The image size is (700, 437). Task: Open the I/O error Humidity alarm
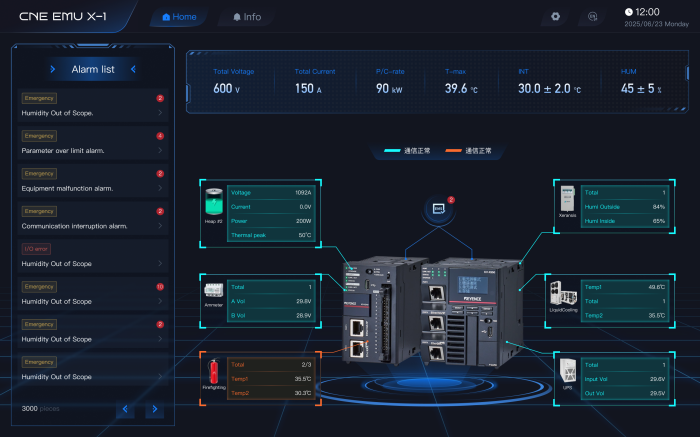(x=91, y=256)
